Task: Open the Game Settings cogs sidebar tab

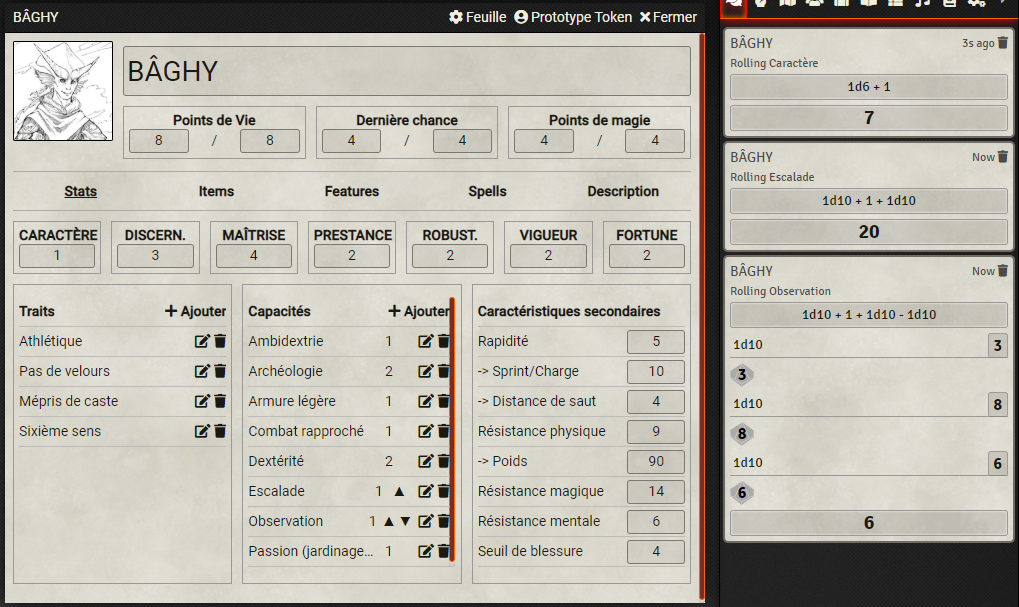Action: coord(977,4)
